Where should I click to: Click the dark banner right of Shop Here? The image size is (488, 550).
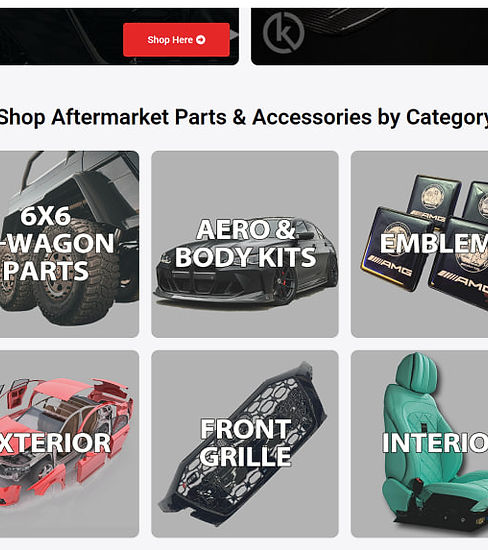pyautogui.click(x=369, y=36)
